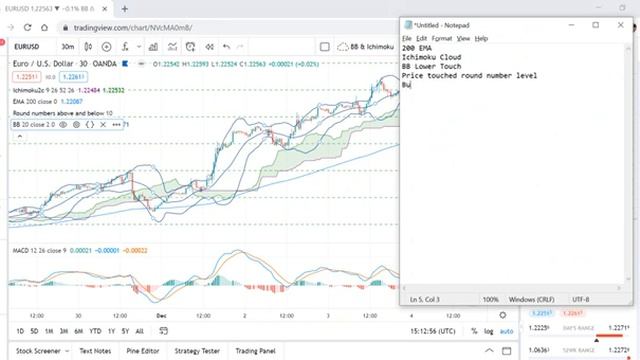Set range to 6M

click(79, 331)
